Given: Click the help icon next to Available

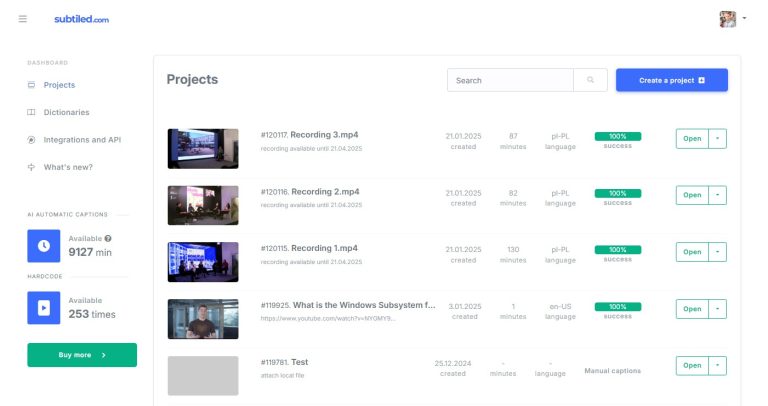Looking at the screenshot, I should point(108,238).
